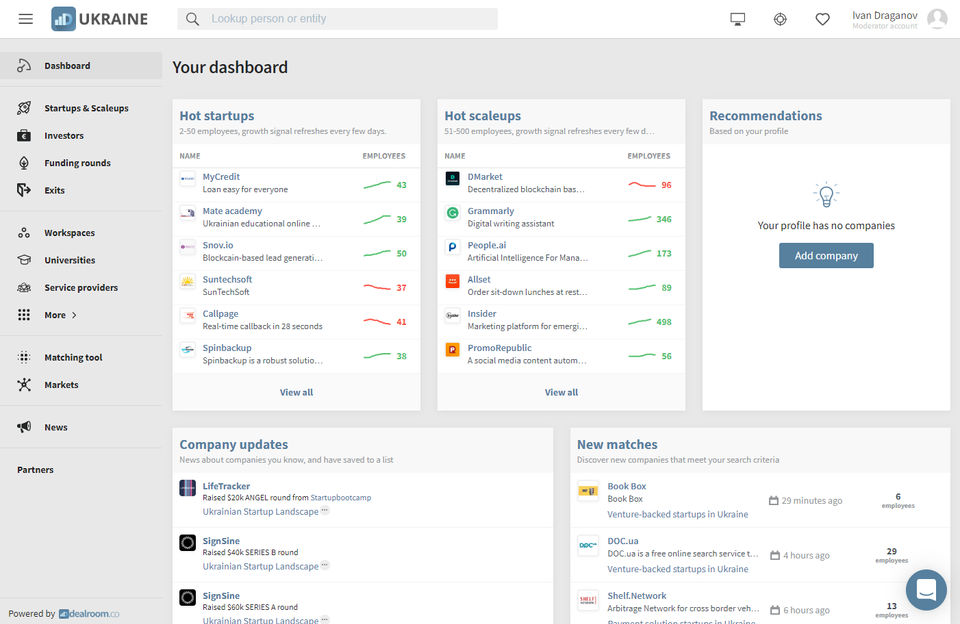The width and height of the screenshot is (960, 624).
Task: Click the search magnifier icon
Action: 192,19
